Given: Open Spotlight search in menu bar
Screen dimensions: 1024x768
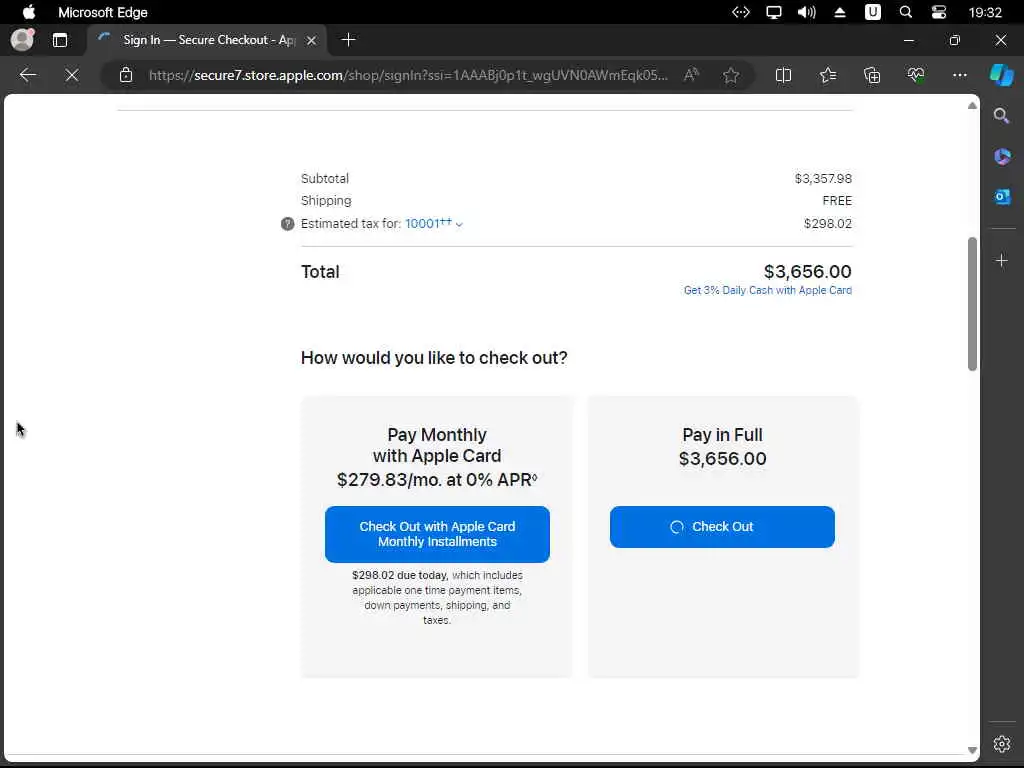Looking at the screenshot, I should click(x=906, y=12).
